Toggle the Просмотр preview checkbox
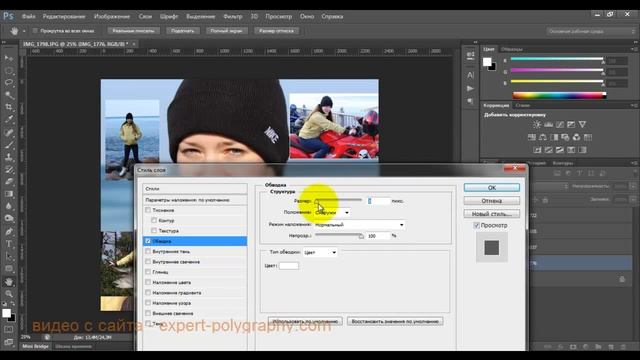Screen dimensions: 640x360 click(x=476, y=225)
